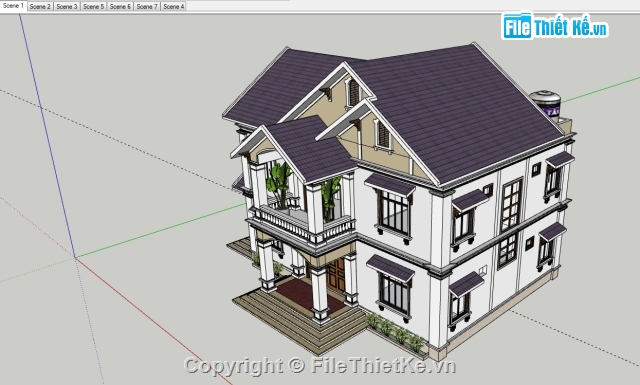Select the front entrance wooden door

click(336, 276)
